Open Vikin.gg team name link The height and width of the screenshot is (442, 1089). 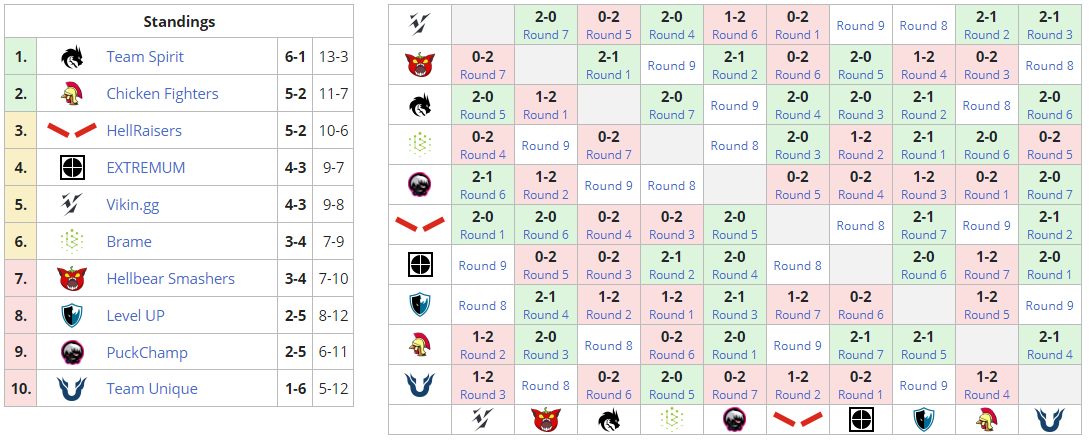click(x=133, y=204)
